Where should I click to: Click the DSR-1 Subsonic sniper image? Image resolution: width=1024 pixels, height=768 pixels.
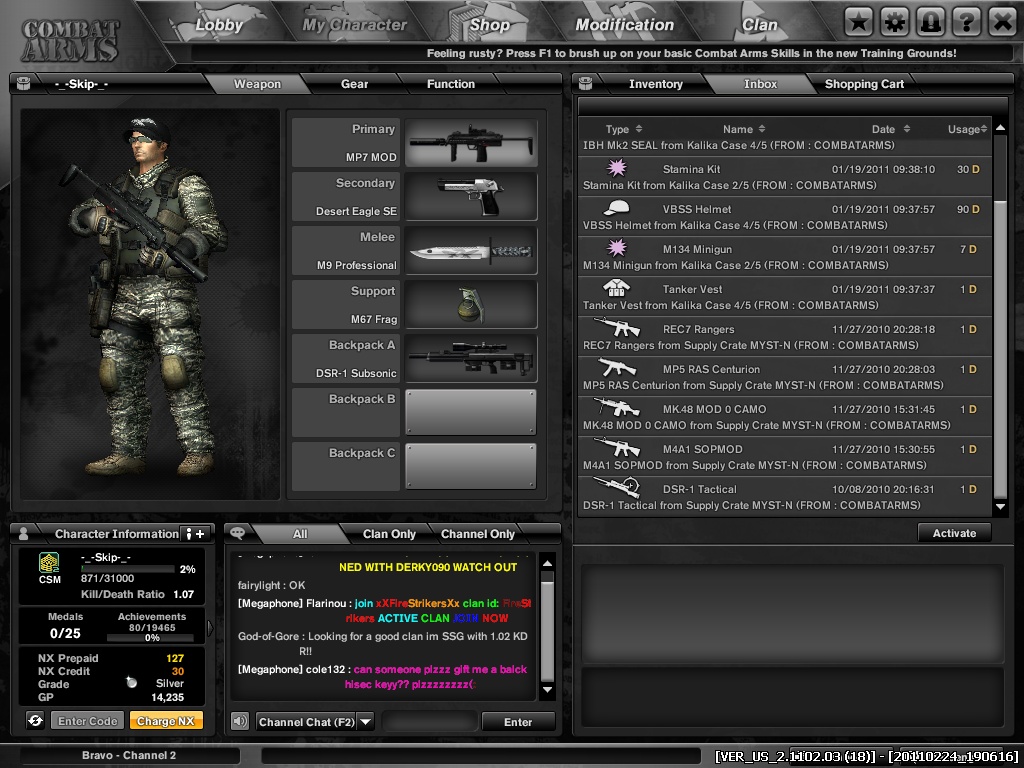(471, 359)
